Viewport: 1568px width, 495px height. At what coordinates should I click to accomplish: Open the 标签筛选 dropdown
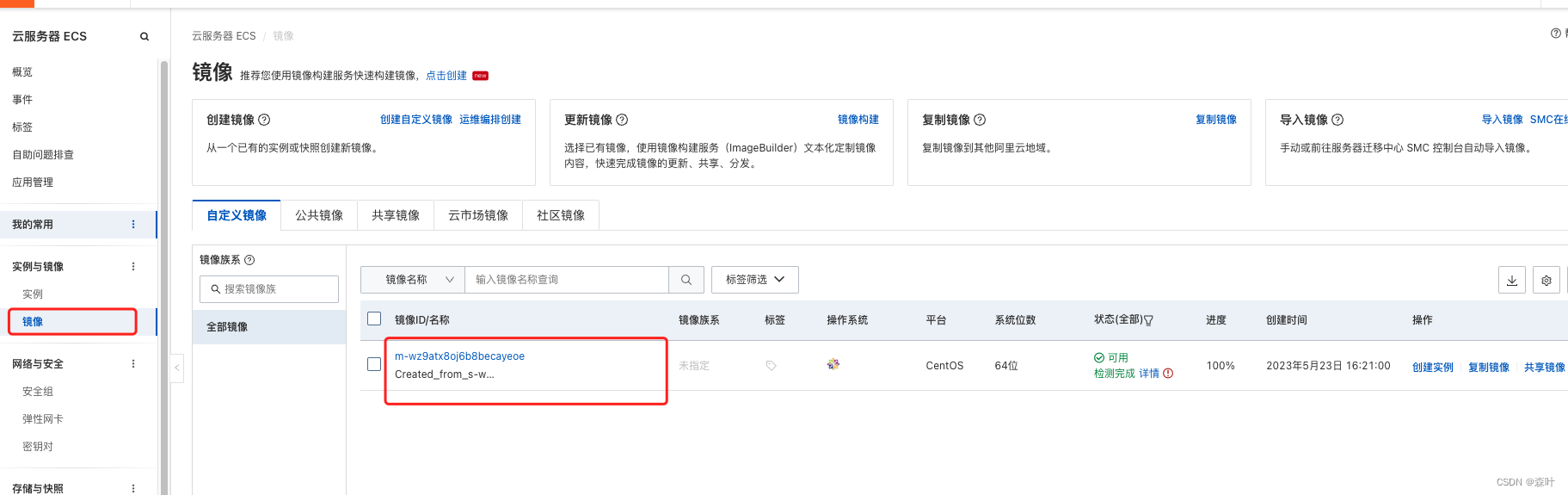[755, 280]
